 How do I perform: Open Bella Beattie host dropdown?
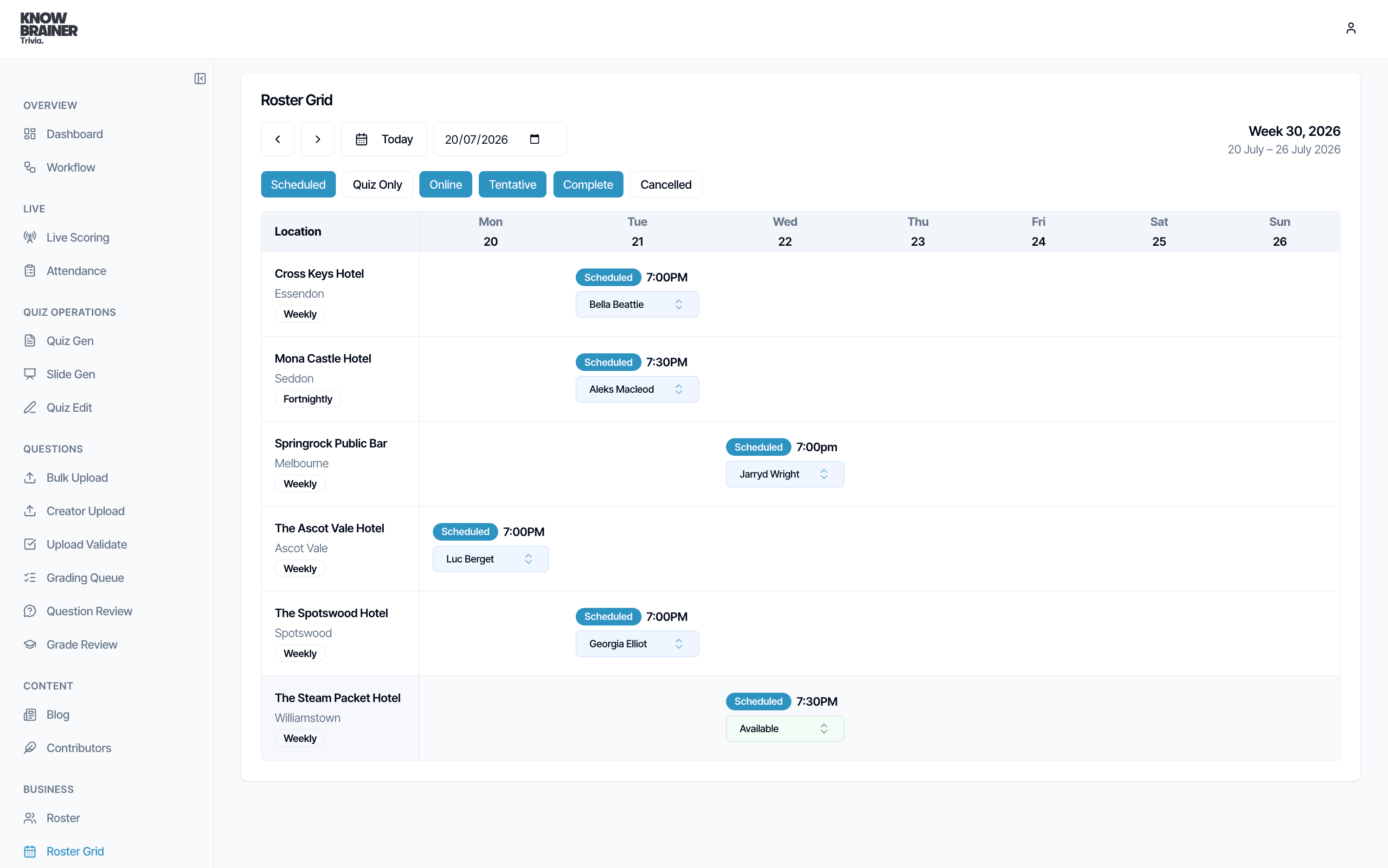click(637, 304)
